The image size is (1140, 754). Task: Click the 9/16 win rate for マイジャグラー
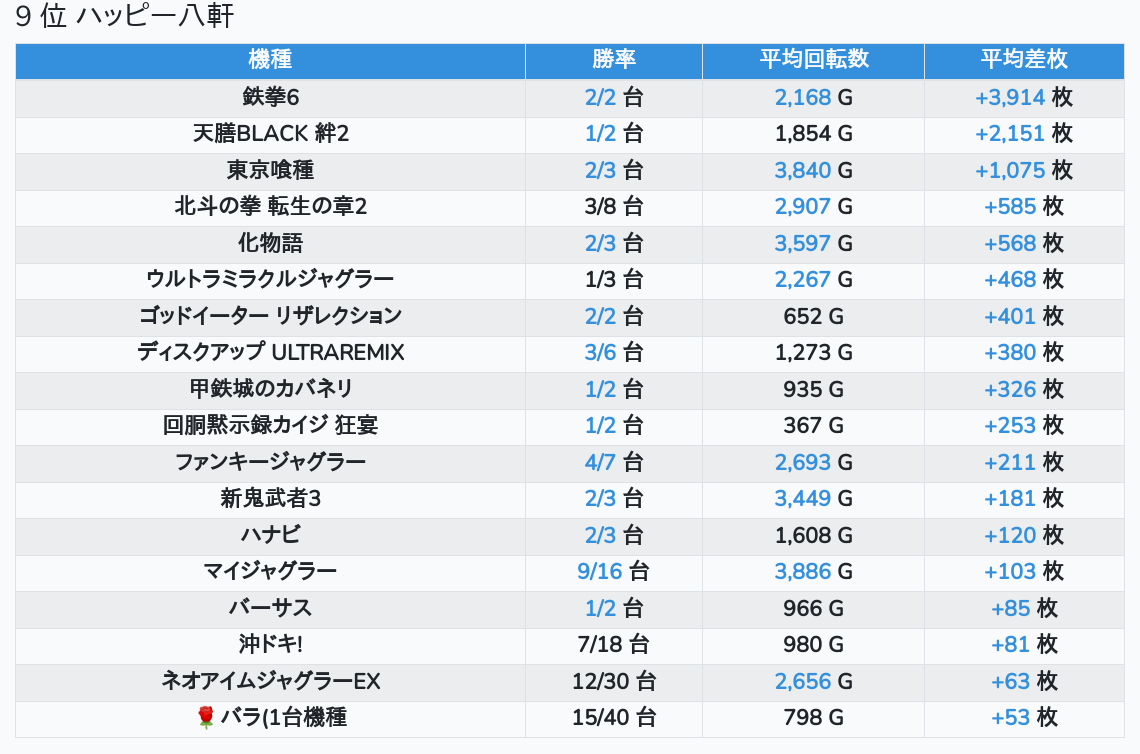[597, 571]
